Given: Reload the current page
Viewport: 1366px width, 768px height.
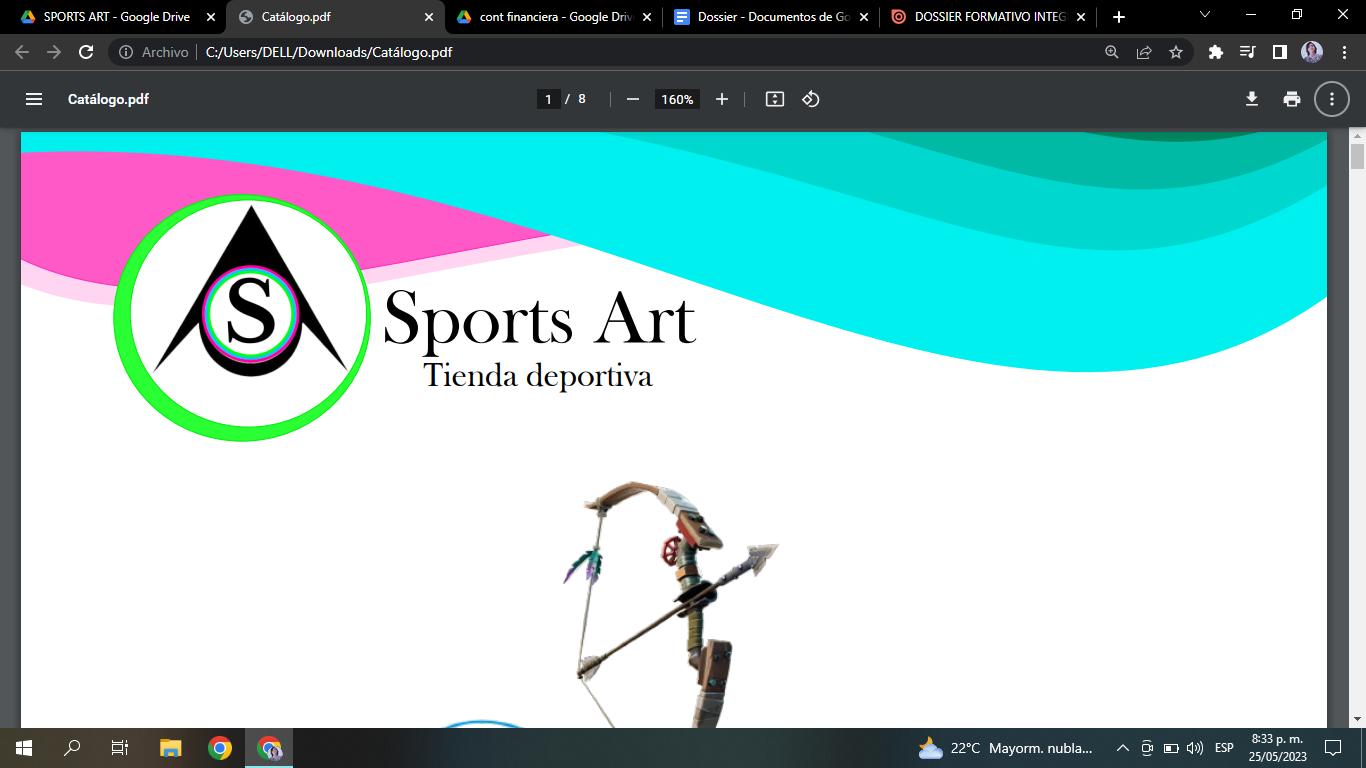Looking at the screenshot, I should [x=86, y=52].
